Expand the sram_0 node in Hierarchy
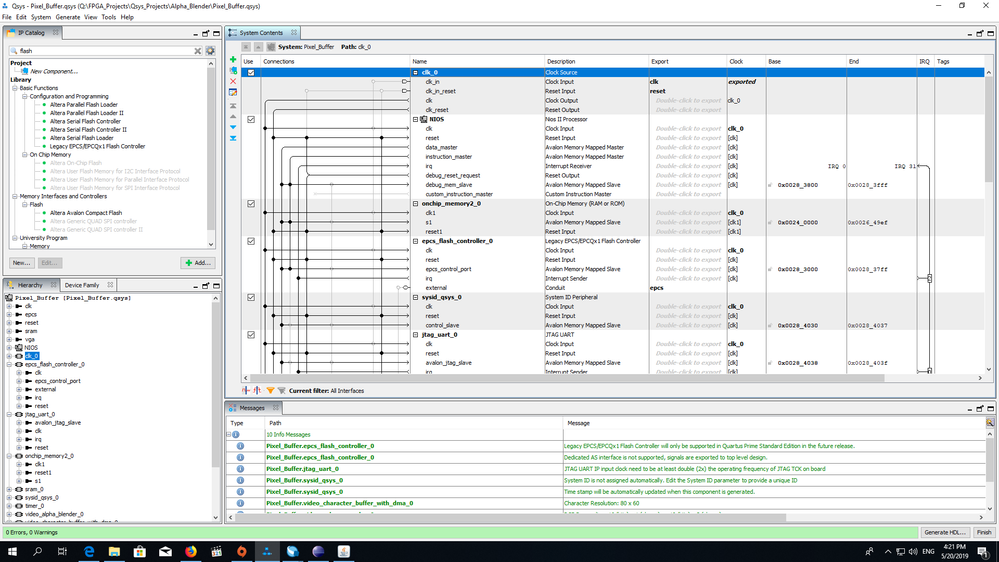Image resolution: width=999 pixels, height=562 pixels. pyautogui.click(x=10, y=489)
